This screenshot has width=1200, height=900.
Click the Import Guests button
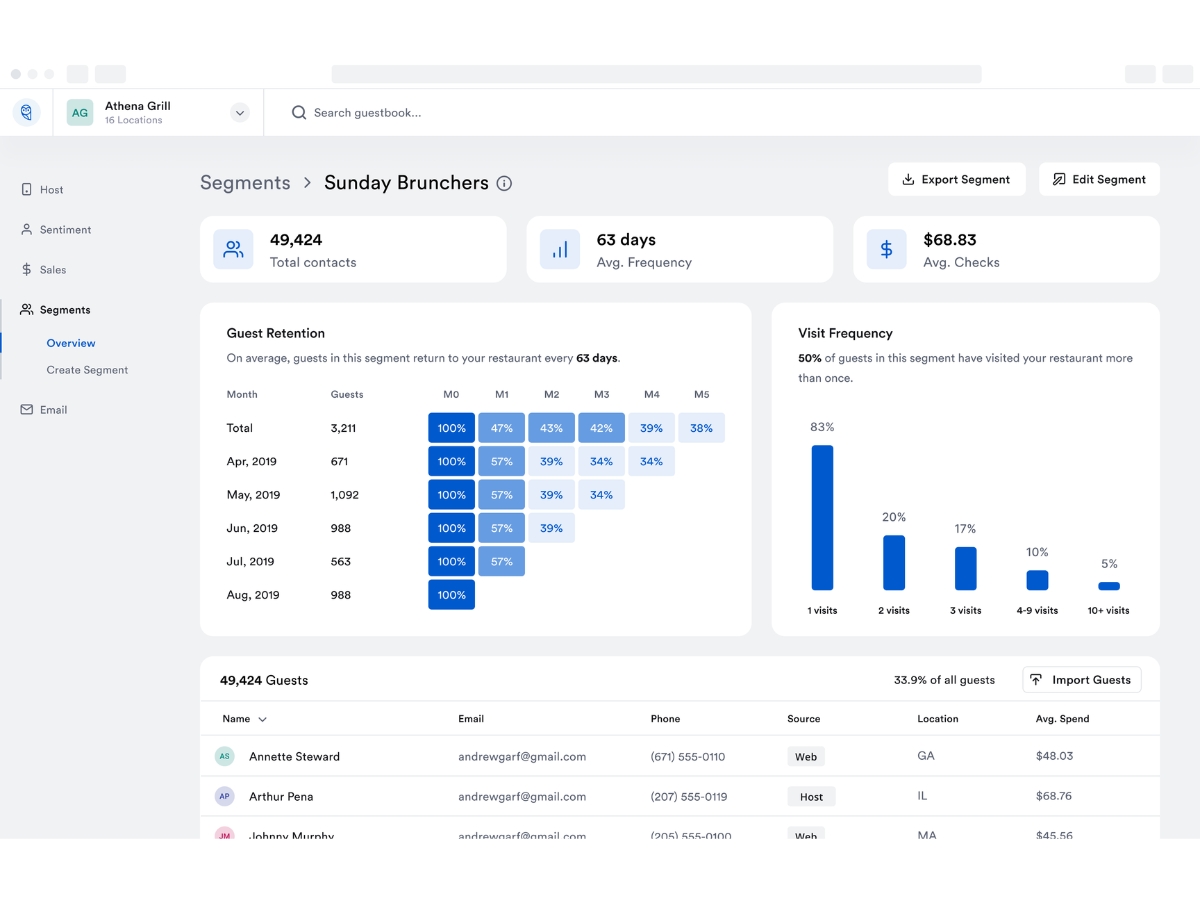coord(1081,680)
